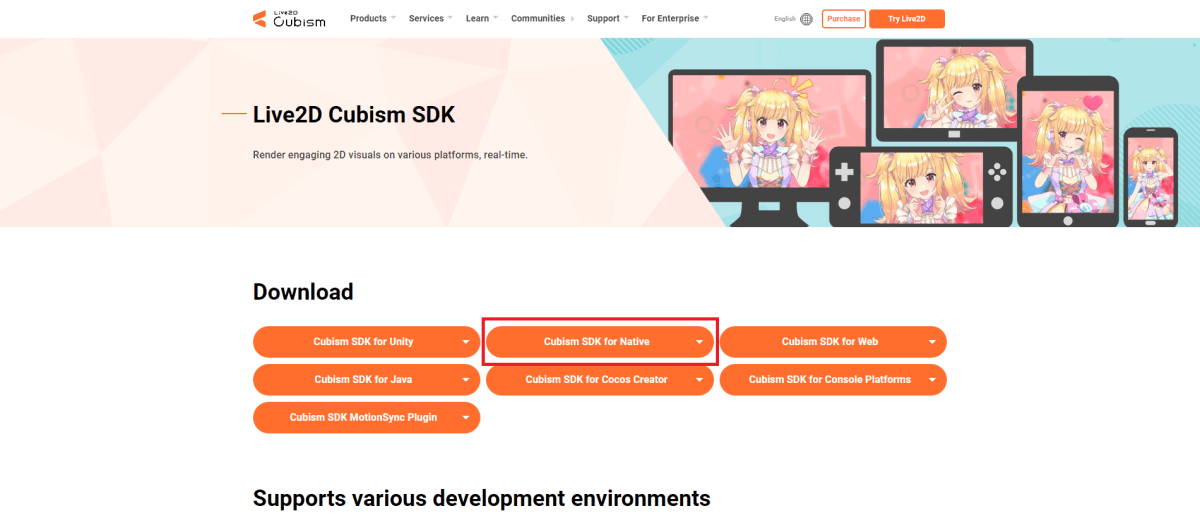The width and height of the screenshot is (1200, 523).
Task: Expand Cubism SDK for Java dropdown
Action: tap(367, 380)
